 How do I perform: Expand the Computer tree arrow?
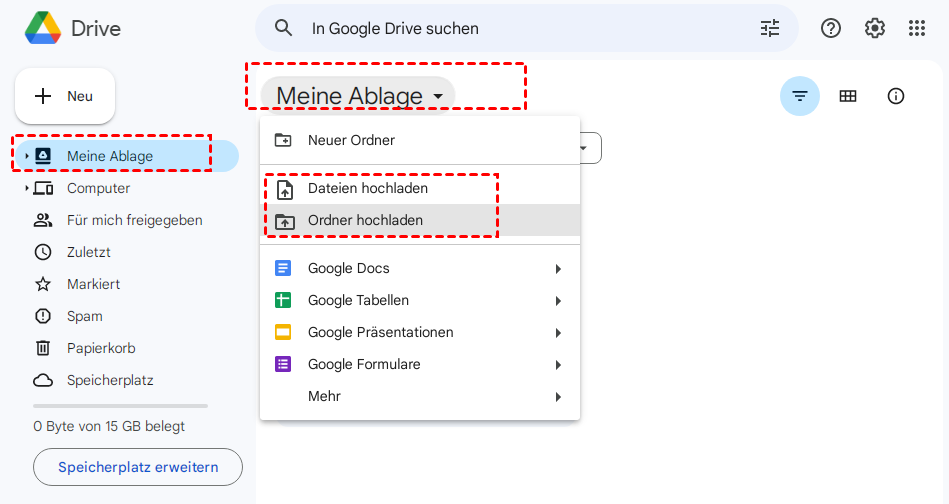[27, 188]
